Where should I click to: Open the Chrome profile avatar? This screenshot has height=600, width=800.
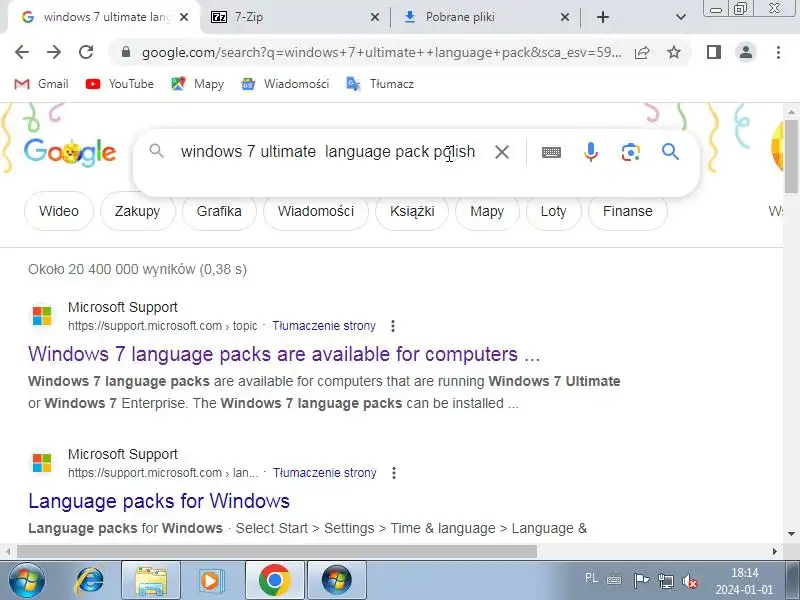(745, 52)
